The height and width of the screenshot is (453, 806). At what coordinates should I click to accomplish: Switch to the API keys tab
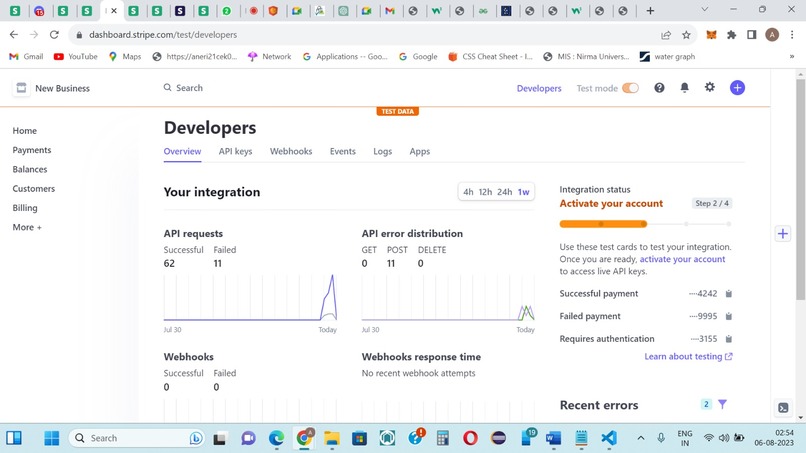(x=235, y=151)
